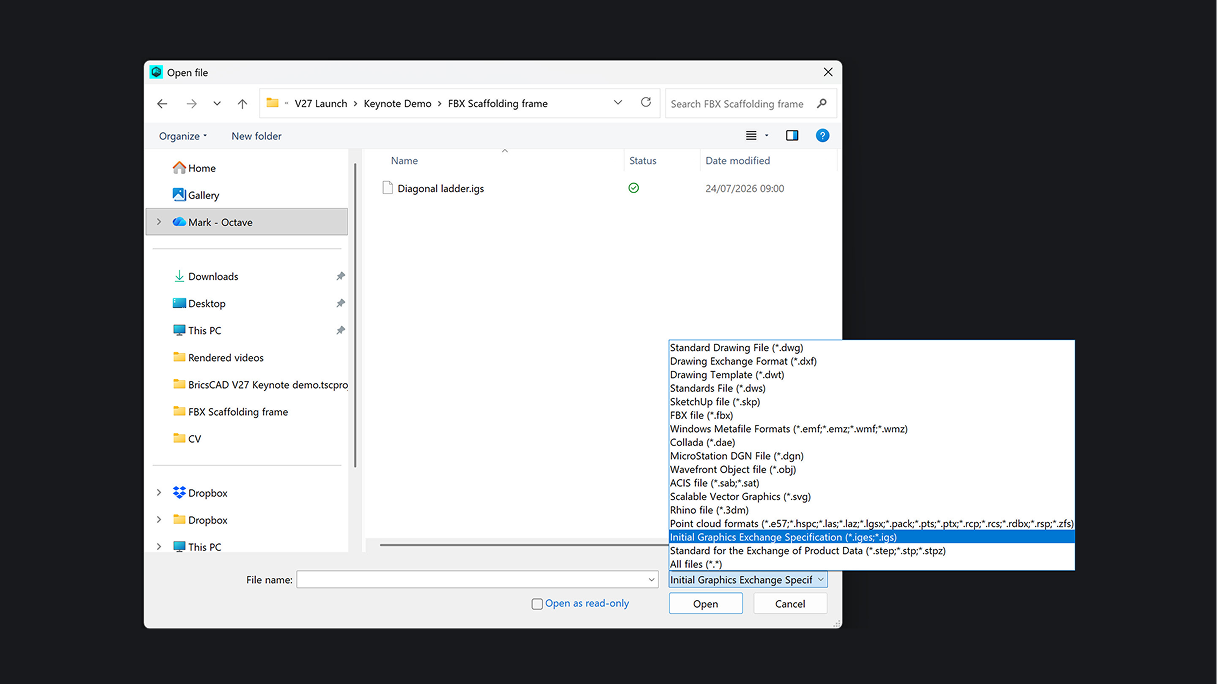The width and height of the screenshot is (1217, 684).
Task: Expand the Mark - Octave tree node
Action: pos(159,222)
